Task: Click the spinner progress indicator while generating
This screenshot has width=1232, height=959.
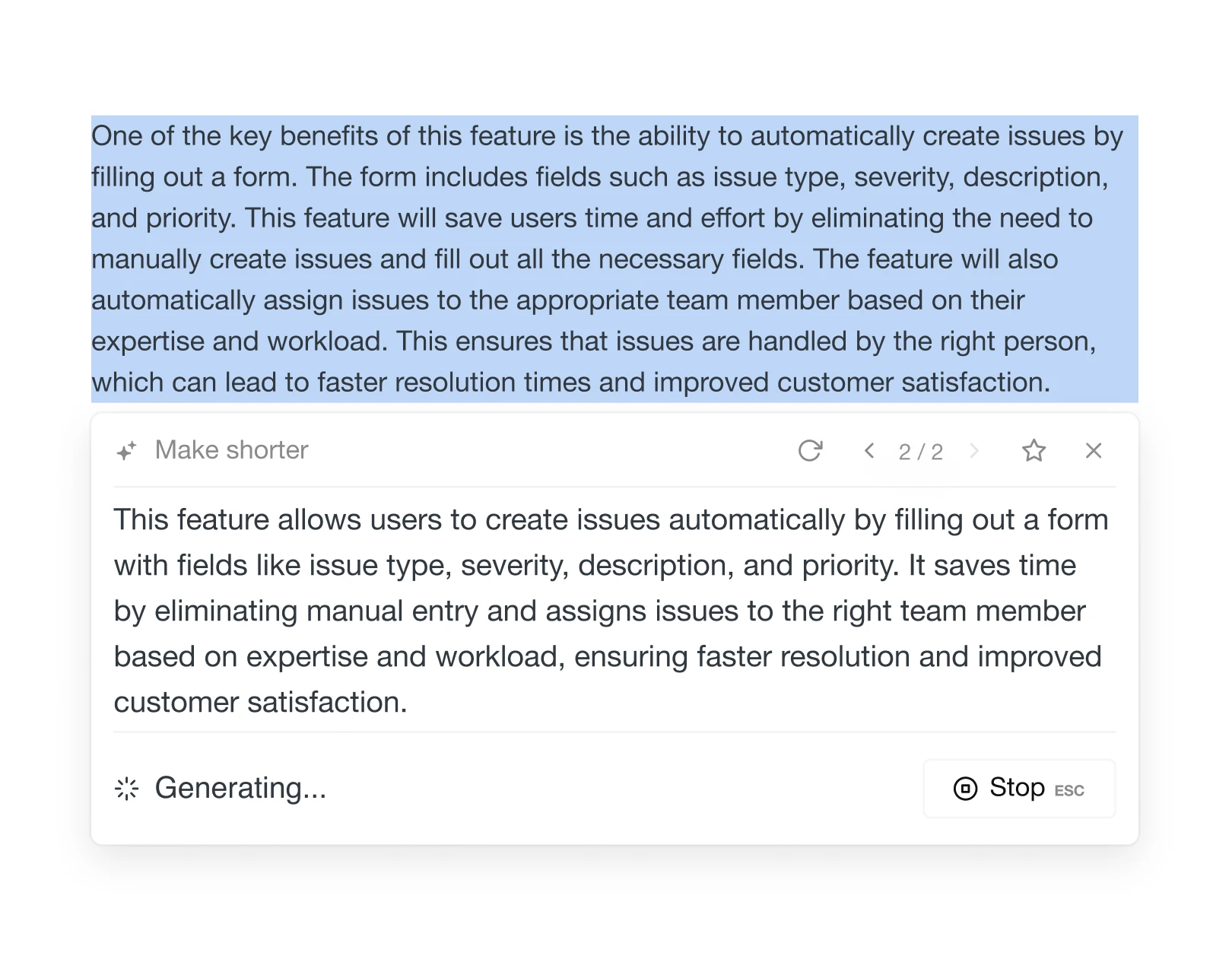Action: (125, 789)
